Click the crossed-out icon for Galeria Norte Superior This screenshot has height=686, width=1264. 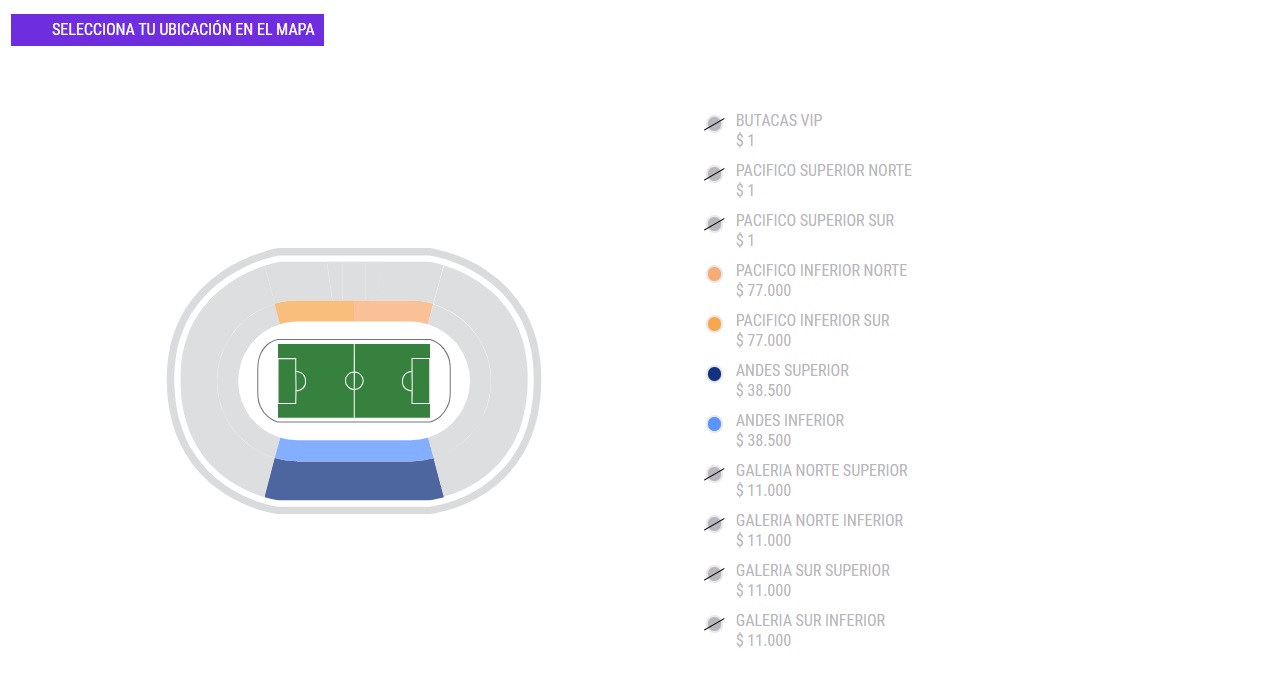tap(714, 474)
